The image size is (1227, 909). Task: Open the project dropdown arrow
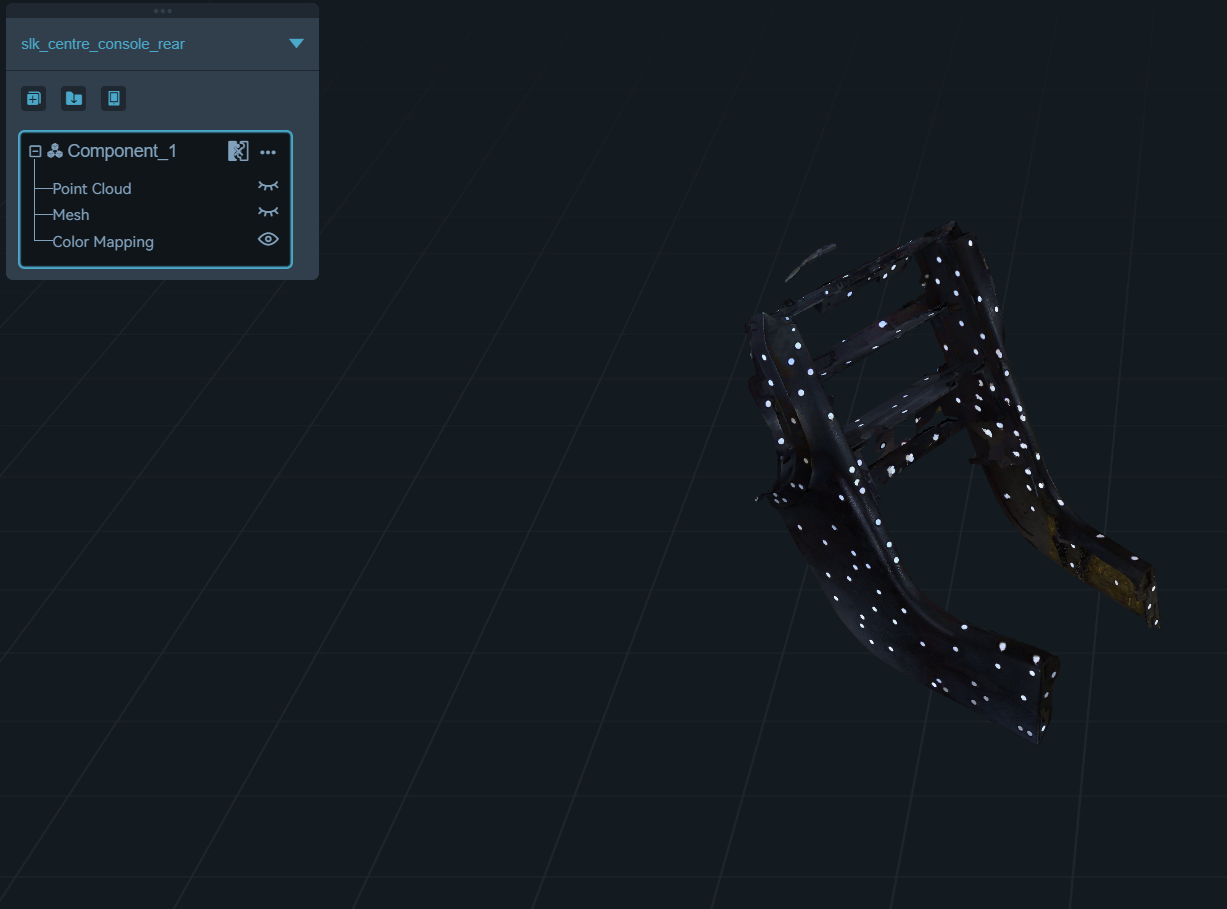tap(296, 43)
